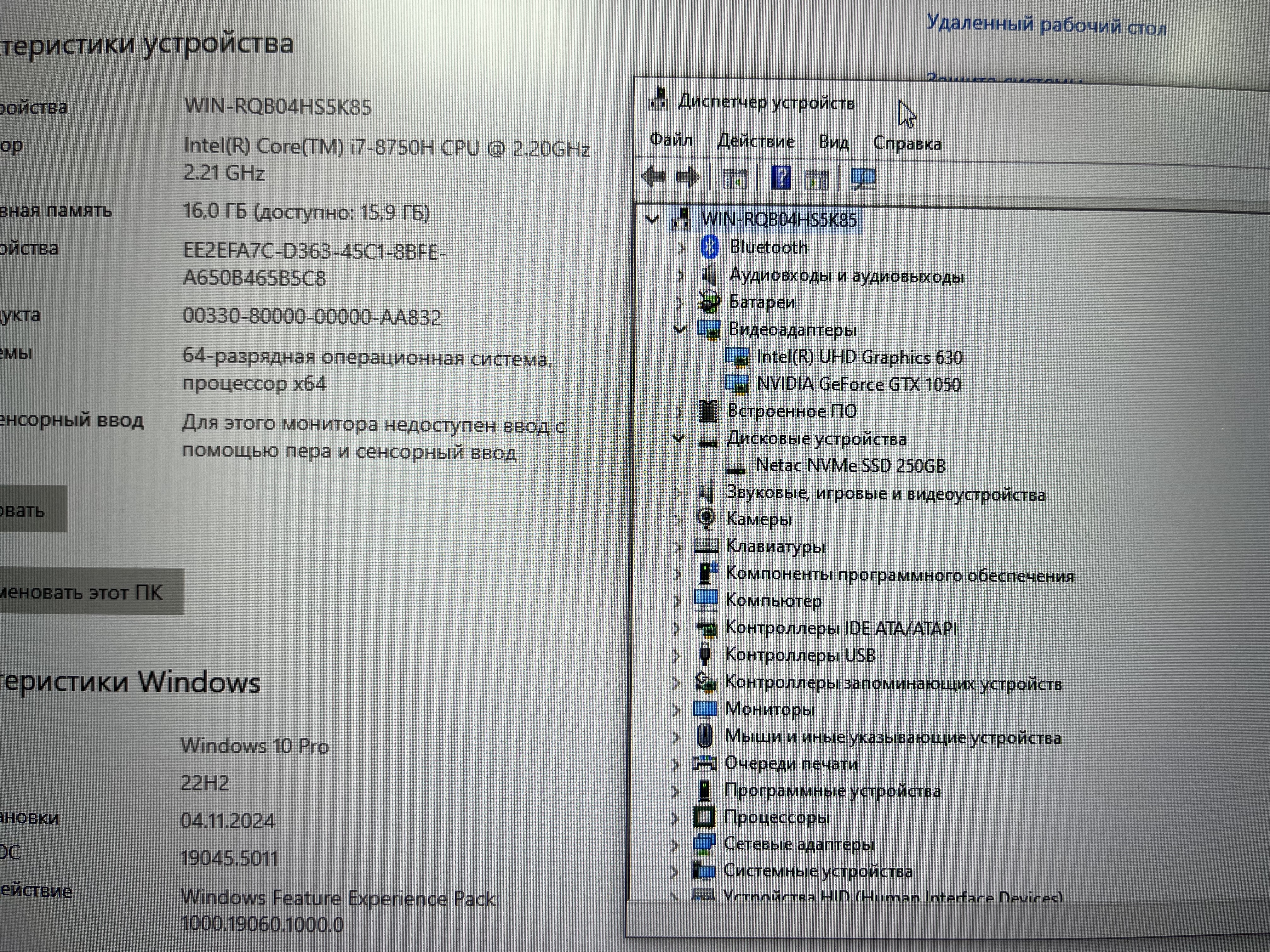
Task: Click the Удаленный рабочий стол link
Action: click(1046, 26)
